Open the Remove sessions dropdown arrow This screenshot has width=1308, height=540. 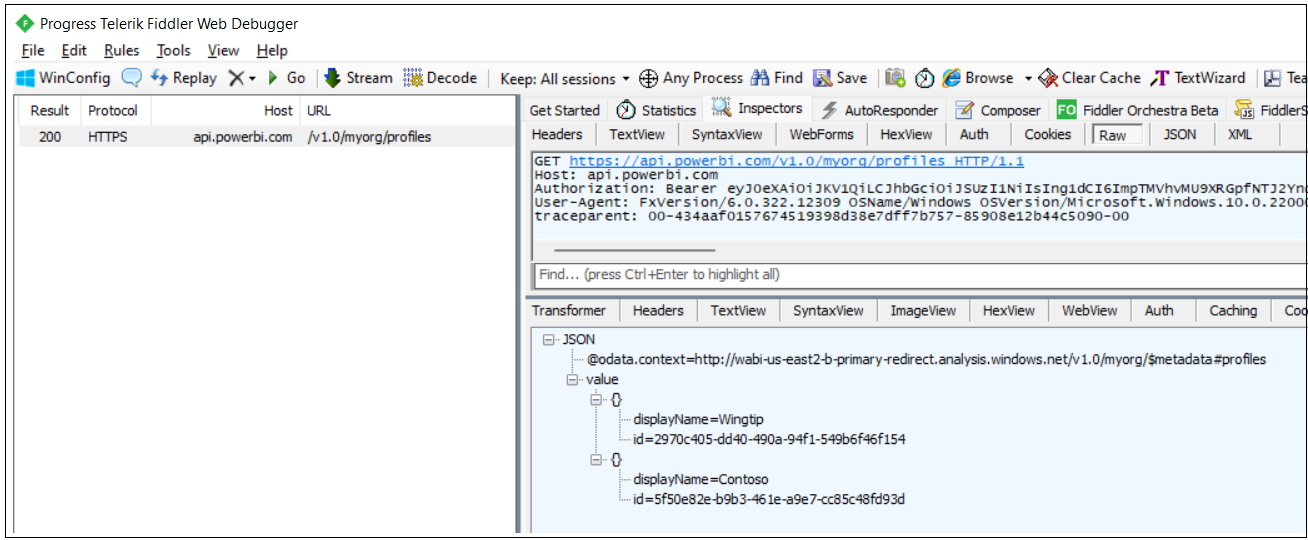pyautogui.click(x=252, y=78)
